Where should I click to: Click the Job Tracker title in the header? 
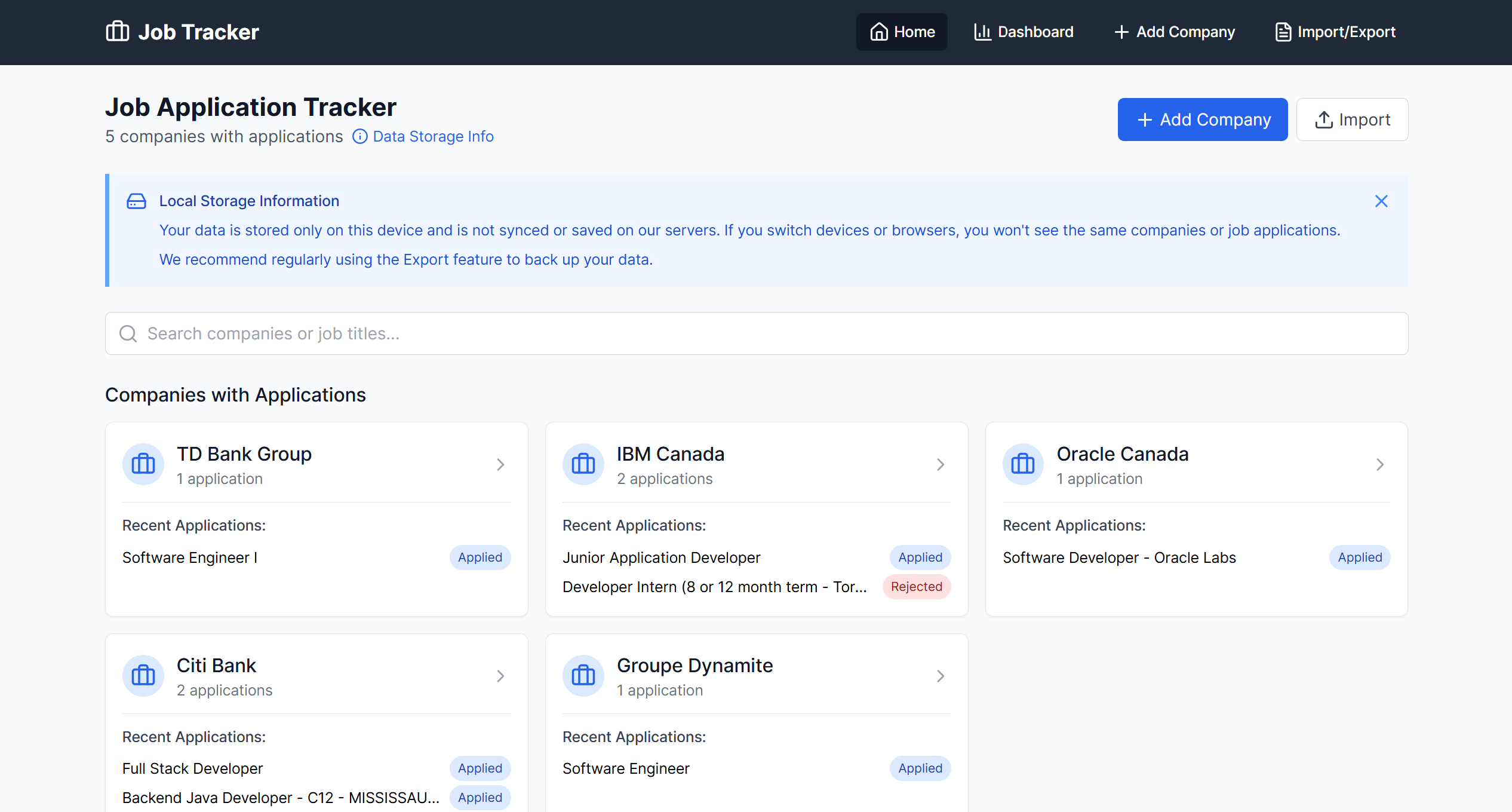click(x=199, y=32)
